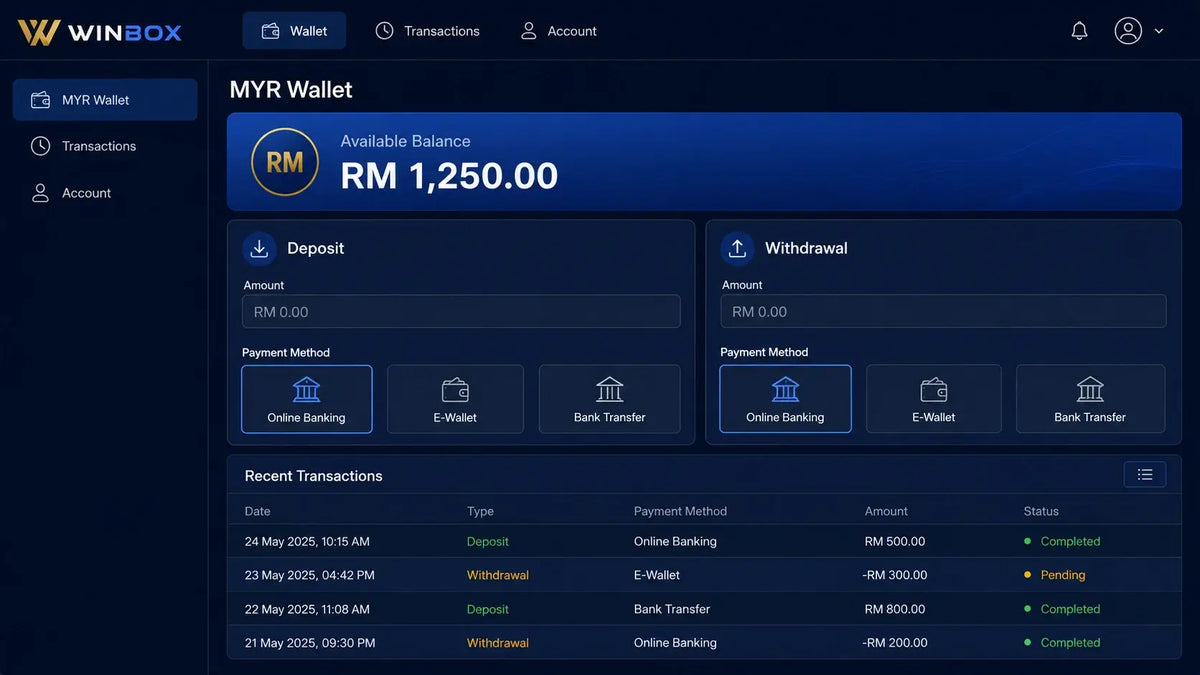Select MYR Wallet in the sidebar

[x=105, y=100]
